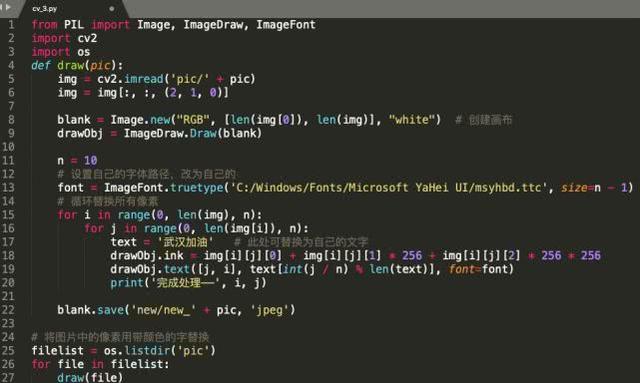640x383 pixels.
Task: Click 'font=font' argument on line 19
Action: [x=478, y=269]
